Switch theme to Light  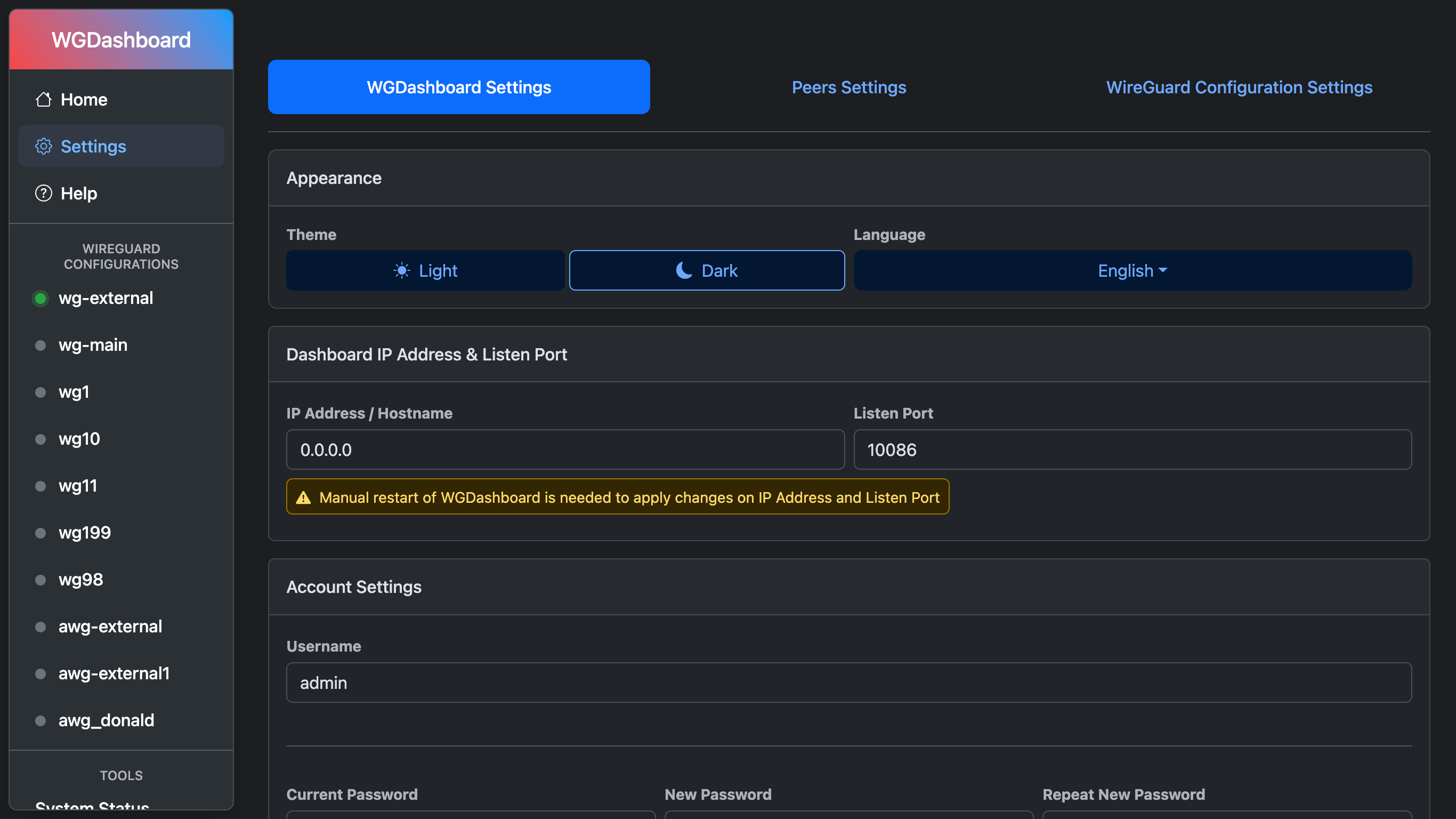pos(426,271)
